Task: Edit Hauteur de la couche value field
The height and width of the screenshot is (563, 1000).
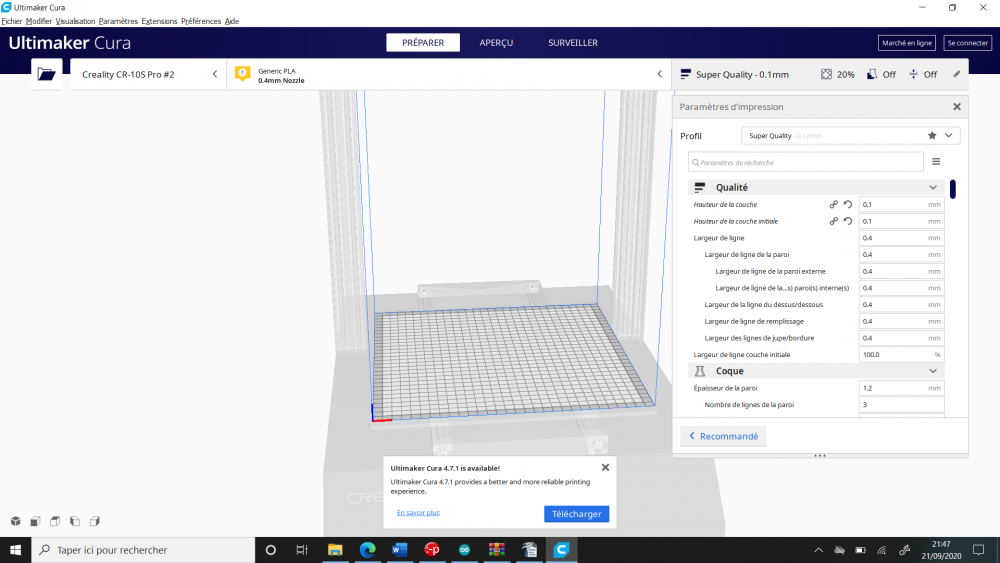Action: (x=901, y=204)
